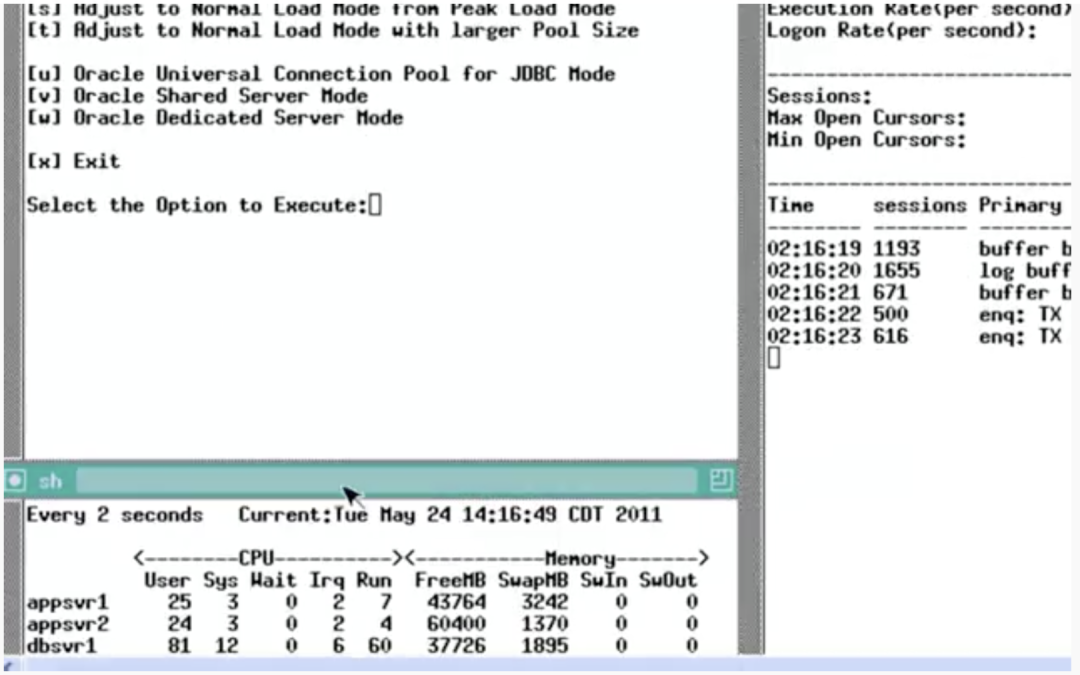The height and width of the screenshot is (675, 1080).
Task: Select '[v] Oracle Shared Server Mode' line
Action: [x=197, y=96]
